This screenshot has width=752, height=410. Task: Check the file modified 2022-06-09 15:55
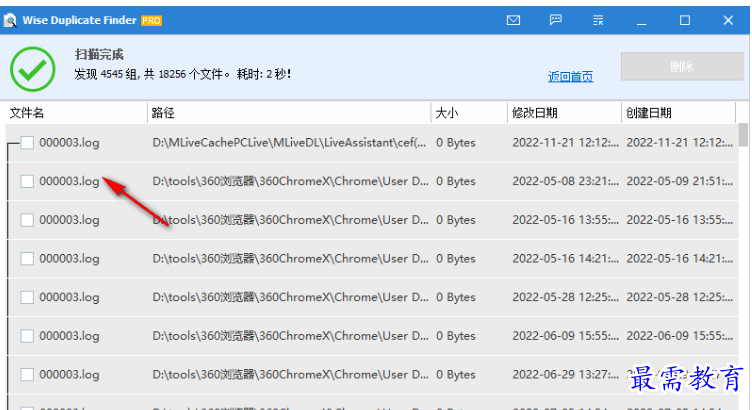coord(27,336)
